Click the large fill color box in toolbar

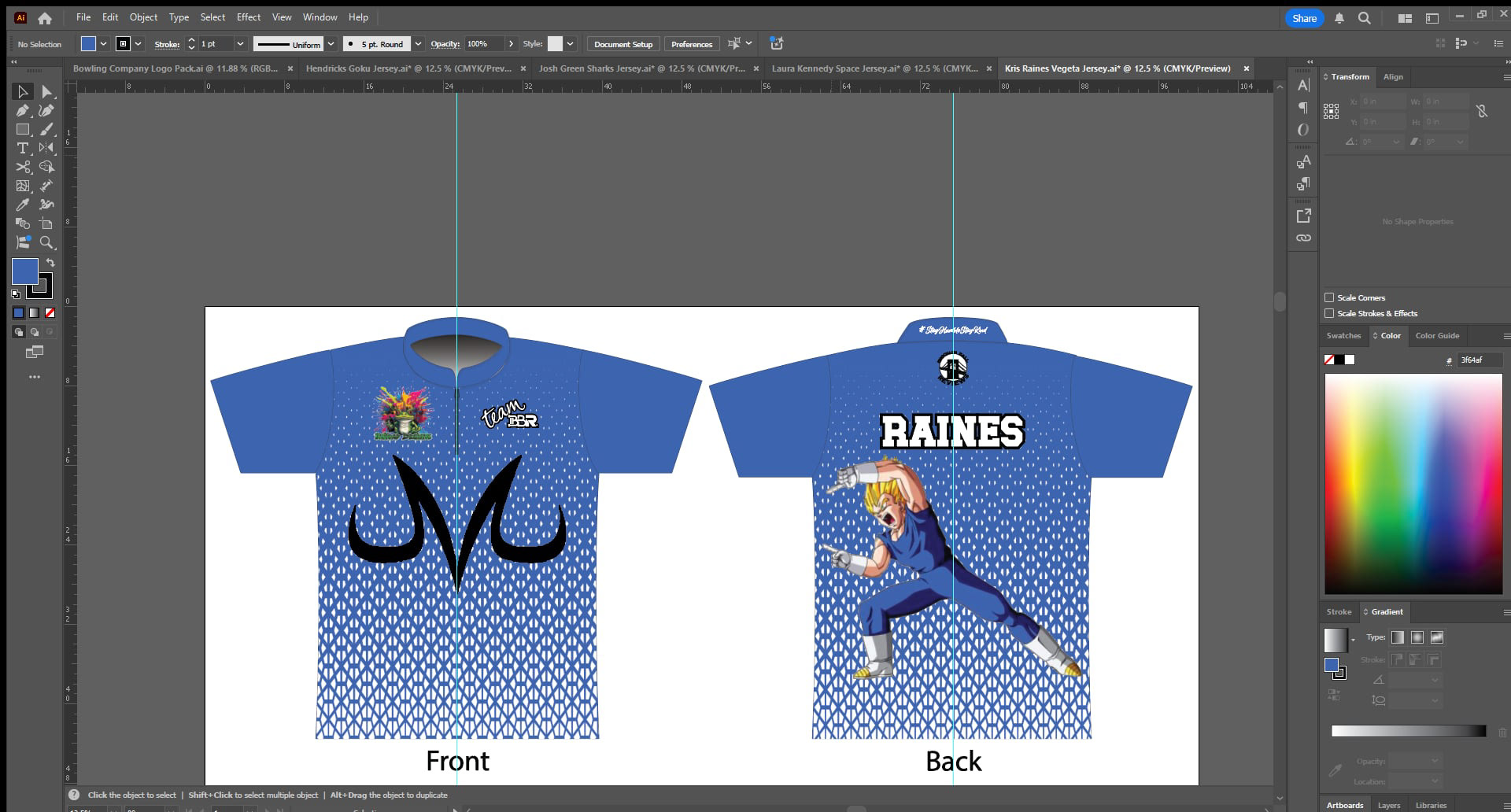coord(25,271)
